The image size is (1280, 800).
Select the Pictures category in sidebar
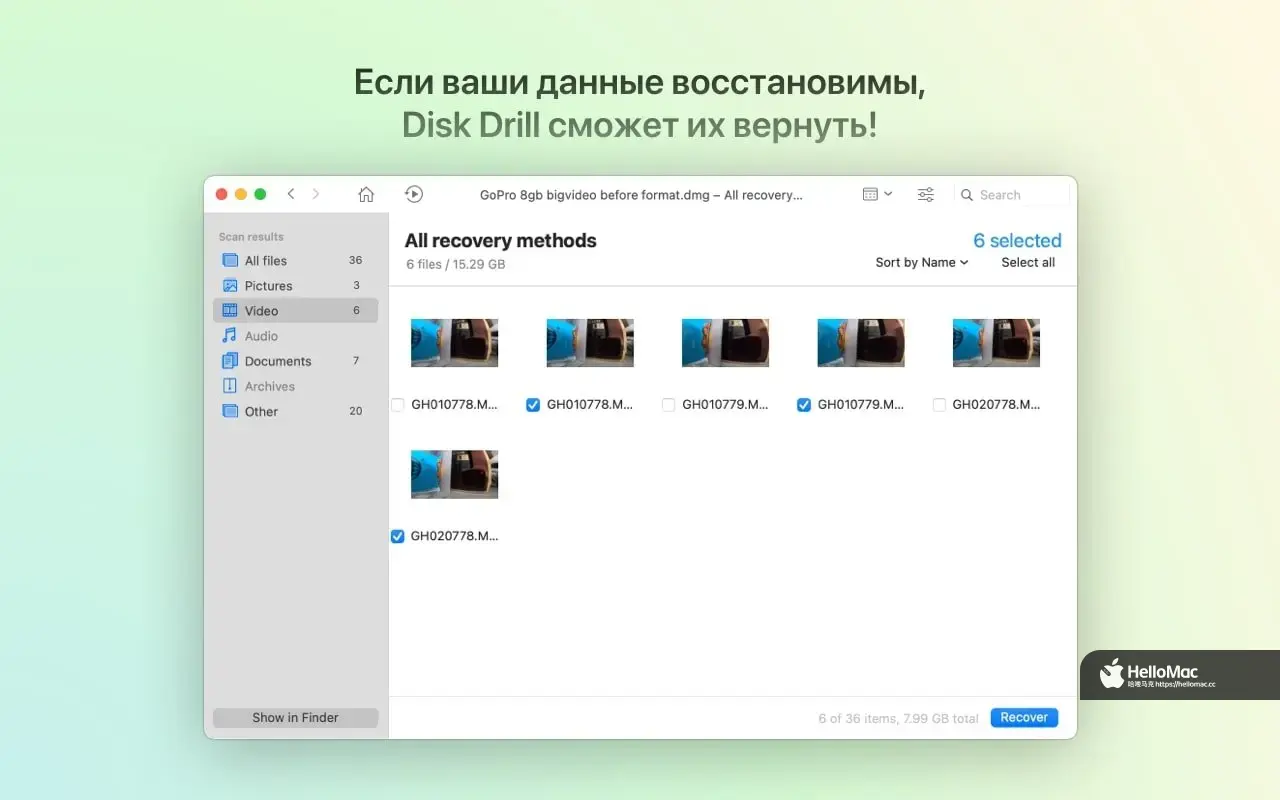coord(295,285)
